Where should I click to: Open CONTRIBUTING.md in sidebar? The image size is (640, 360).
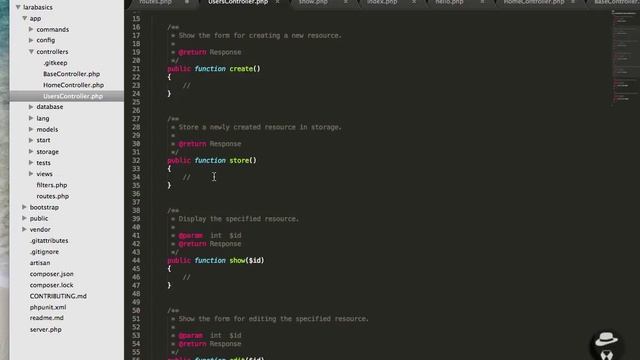point(58,296)
